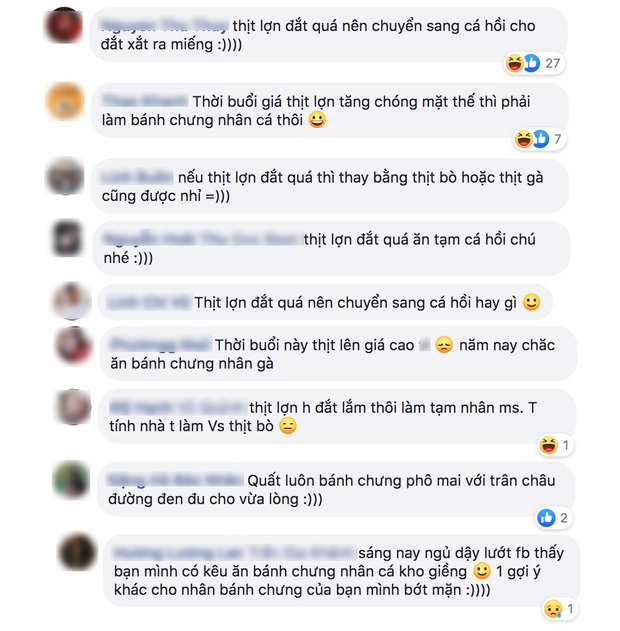
Task: Click the grinning emoji after 'nhân cá thôi'
Action: 317,120
